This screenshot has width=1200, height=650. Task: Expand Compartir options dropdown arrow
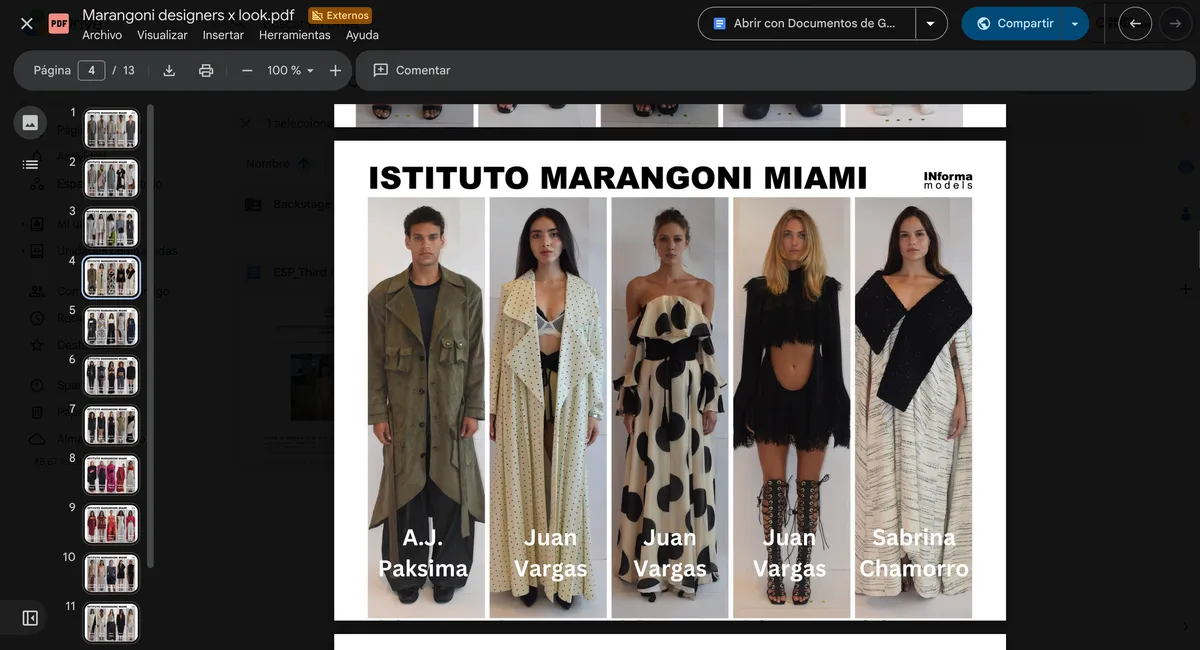click(x=1075, y=23)
